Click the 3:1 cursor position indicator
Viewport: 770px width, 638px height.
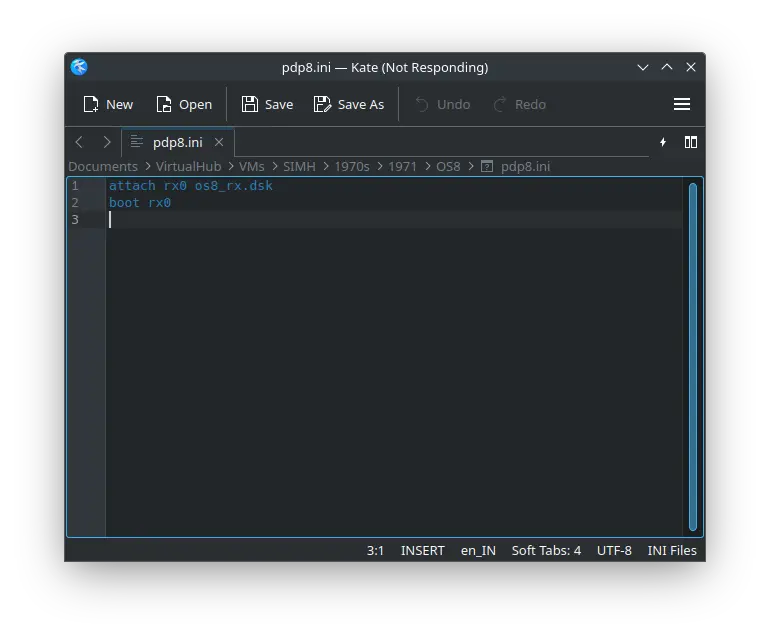click(x=375, y=550)
